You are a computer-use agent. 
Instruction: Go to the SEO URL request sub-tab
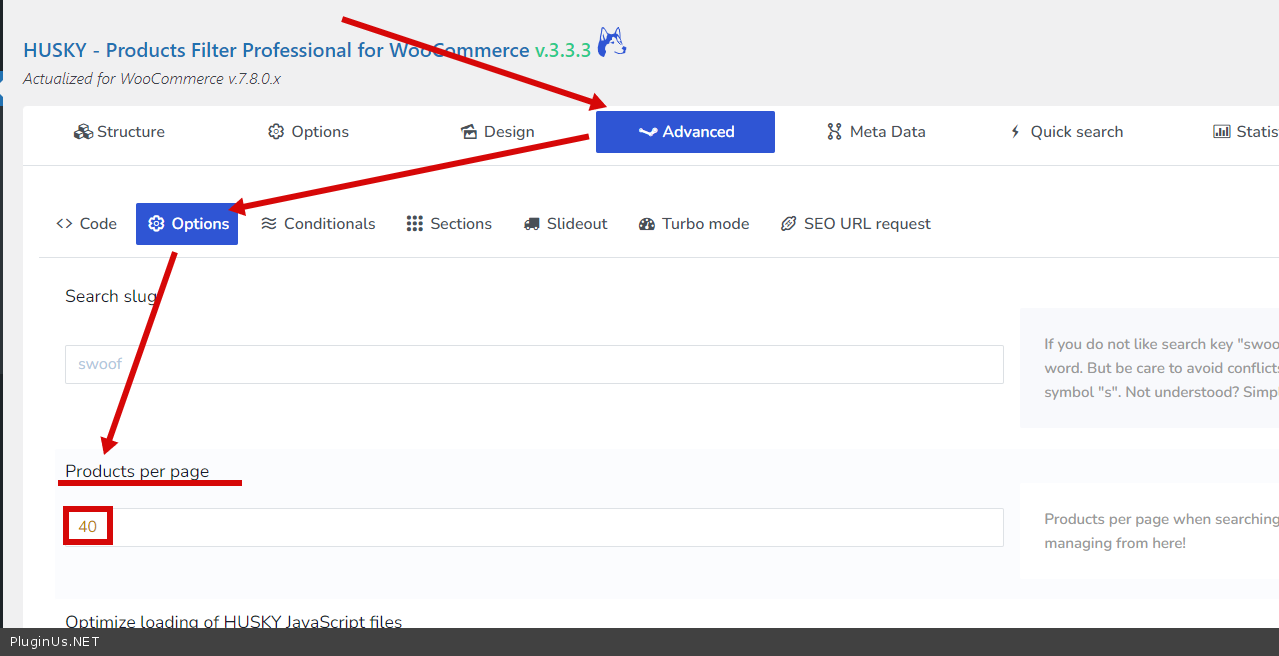click(x=856, y=224)
